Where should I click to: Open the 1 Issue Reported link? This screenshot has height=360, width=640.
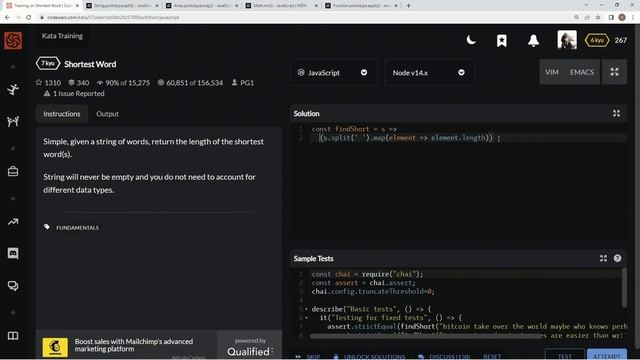pyautogui.click(x=74, y=93)
